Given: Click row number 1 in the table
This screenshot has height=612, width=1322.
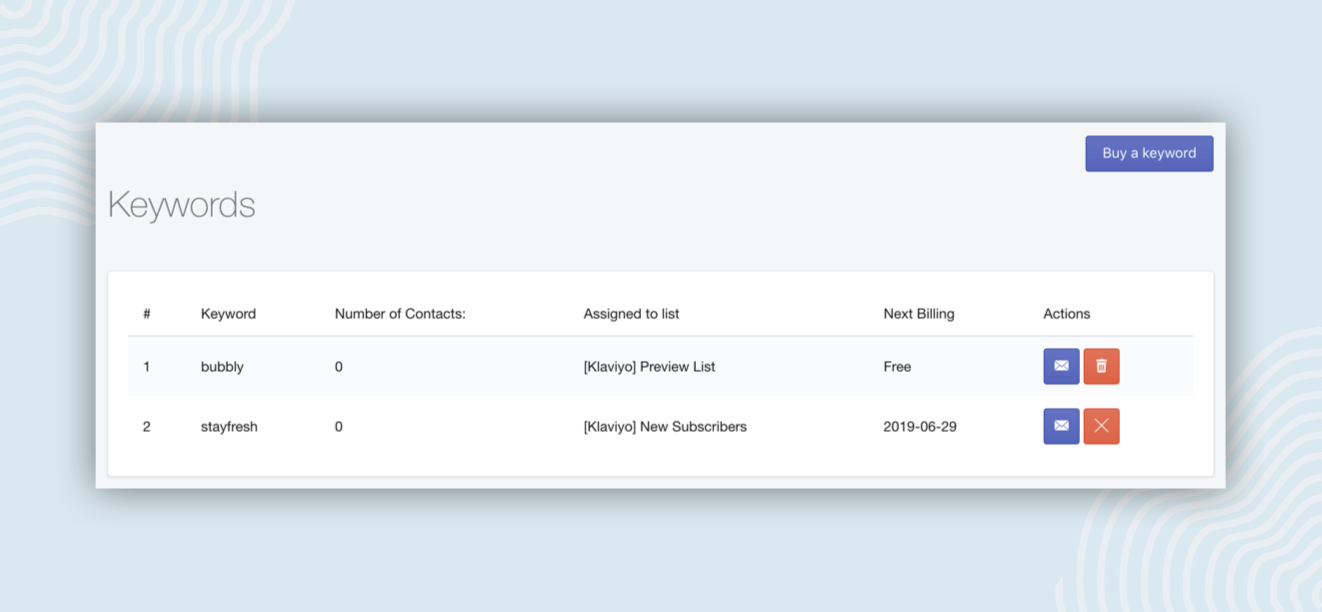Looking at the screenshot, I should [146, 367].
